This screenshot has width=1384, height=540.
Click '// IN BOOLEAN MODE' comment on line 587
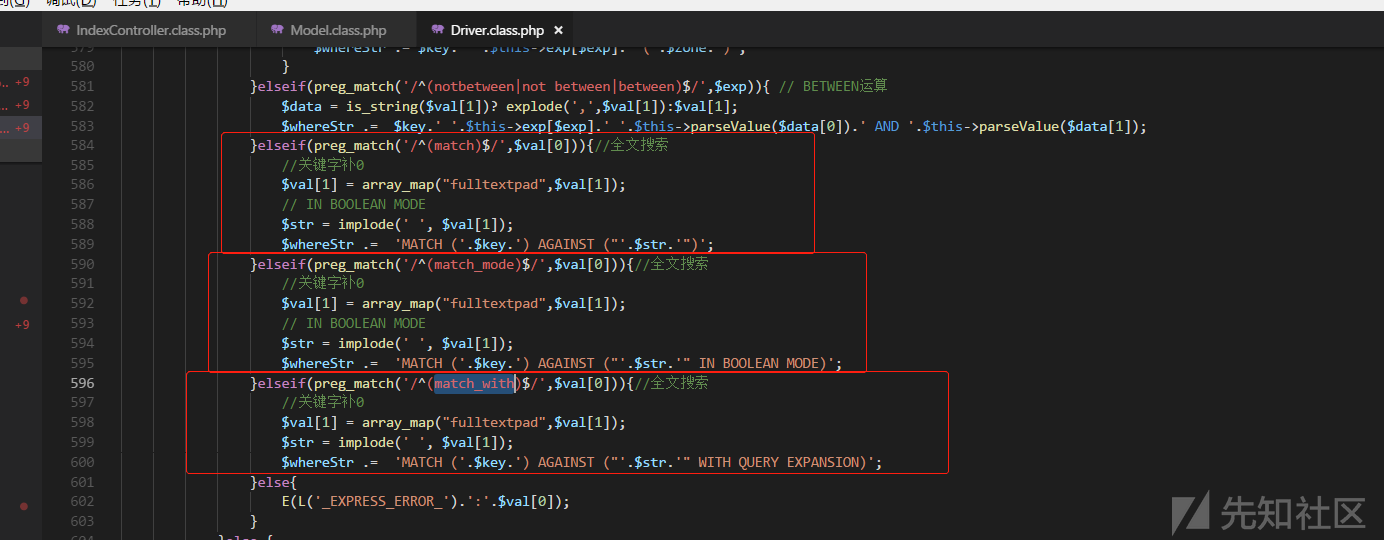coord(354,205)
